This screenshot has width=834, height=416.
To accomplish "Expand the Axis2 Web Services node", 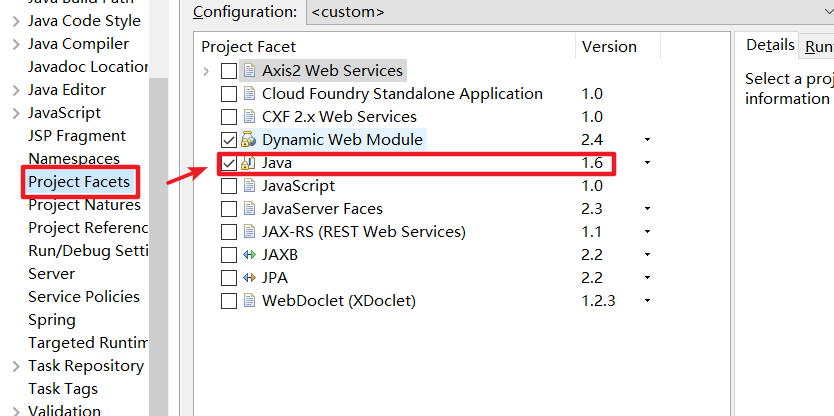I will [x=207, y=71].
